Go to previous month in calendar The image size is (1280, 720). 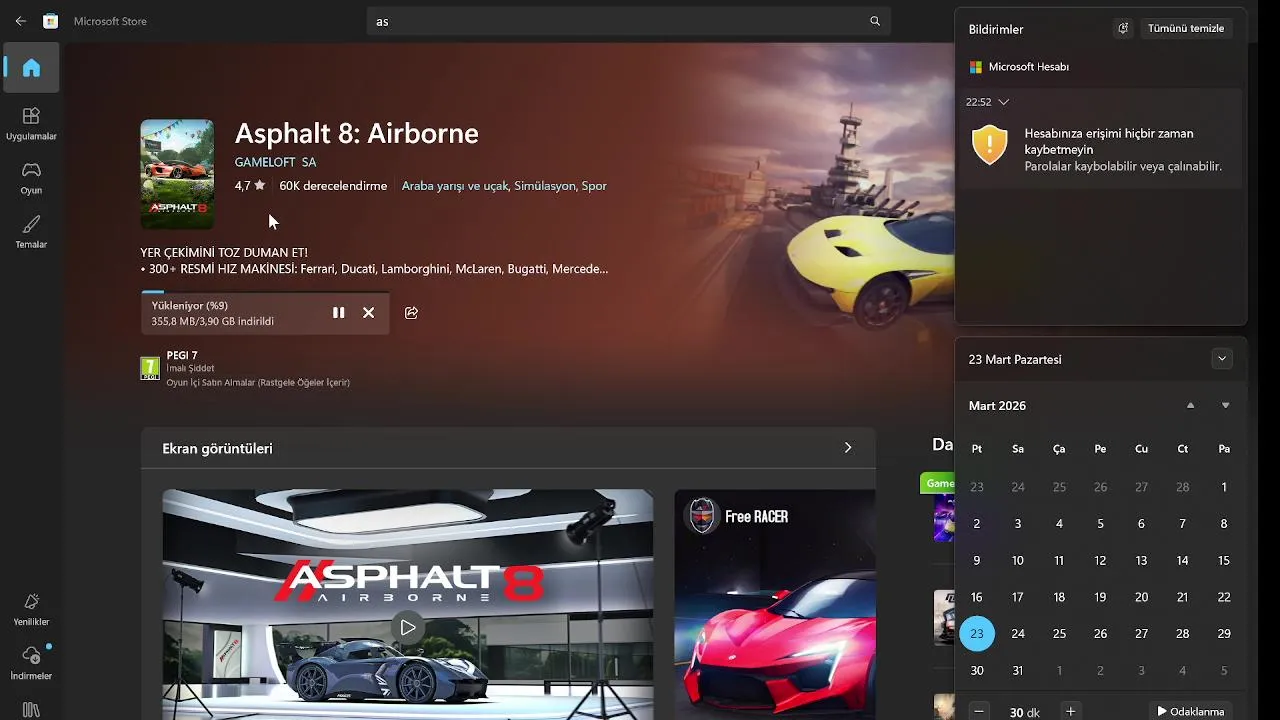[1190, 405]
